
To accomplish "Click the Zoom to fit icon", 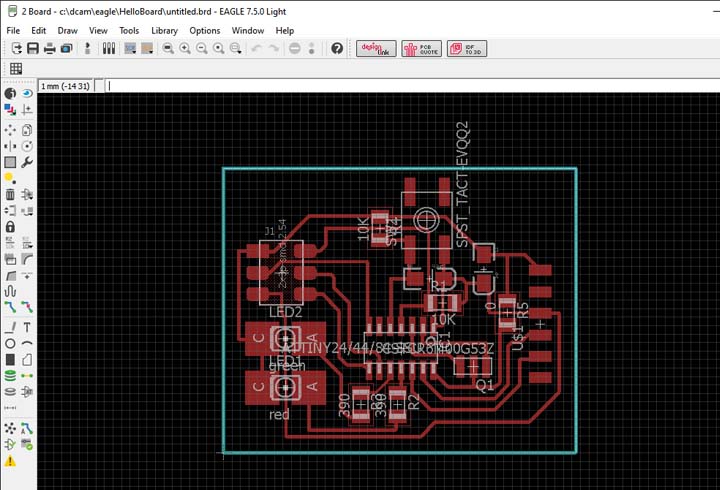I will pos(168,48).
